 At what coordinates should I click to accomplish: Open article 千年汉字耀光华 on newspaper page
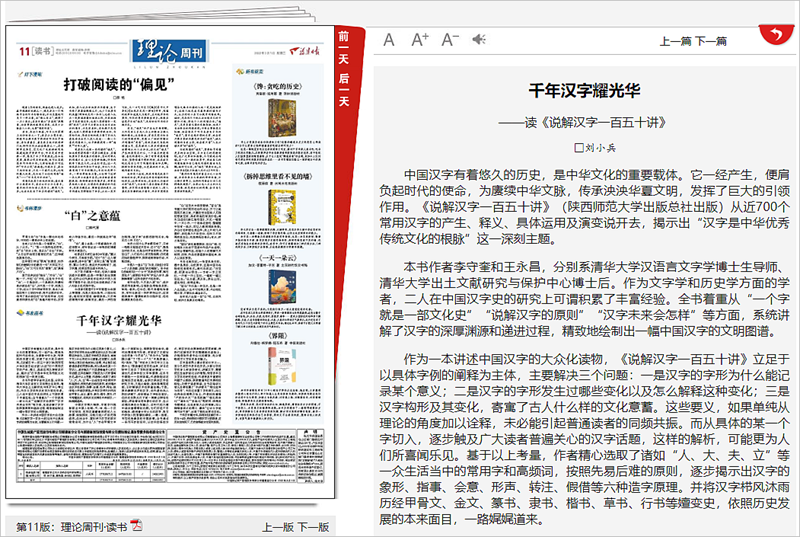pyautogui.click(x=119, y=321)
